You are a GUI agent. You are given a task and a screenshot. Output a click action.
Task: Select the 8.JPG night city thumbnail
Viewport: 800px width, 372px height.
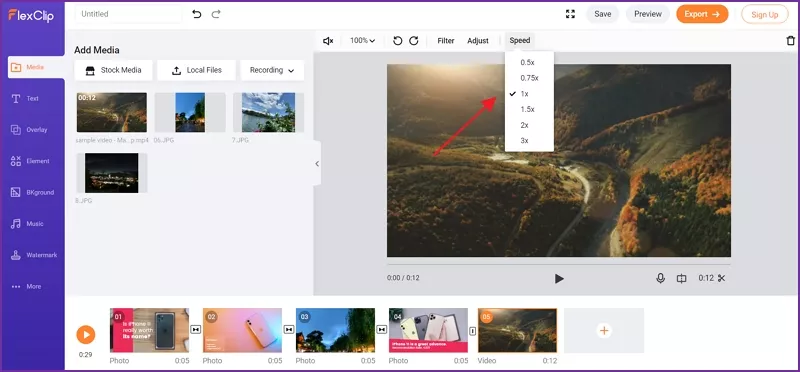coord(112,173)
